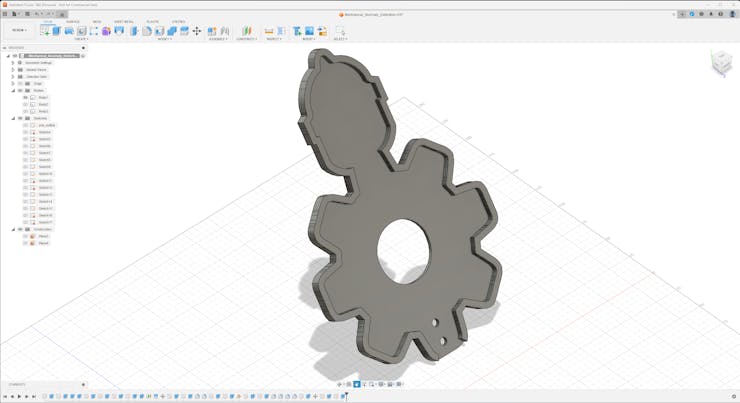Viewport: 740px width, 403px height.
Task: Toggle visibility of Body1
Action: click(x=25, y=97)
